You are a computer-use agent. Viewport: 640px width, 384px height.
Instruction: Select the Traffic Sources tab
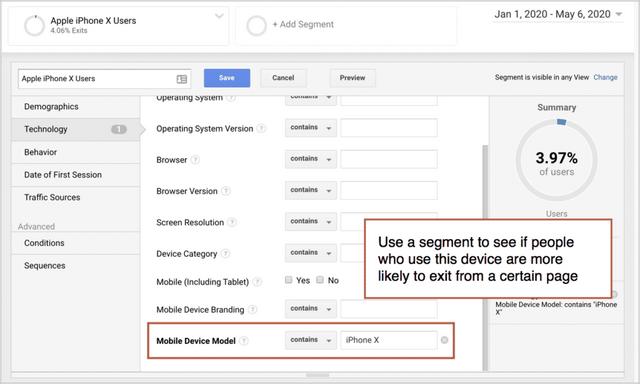(76, 198)
